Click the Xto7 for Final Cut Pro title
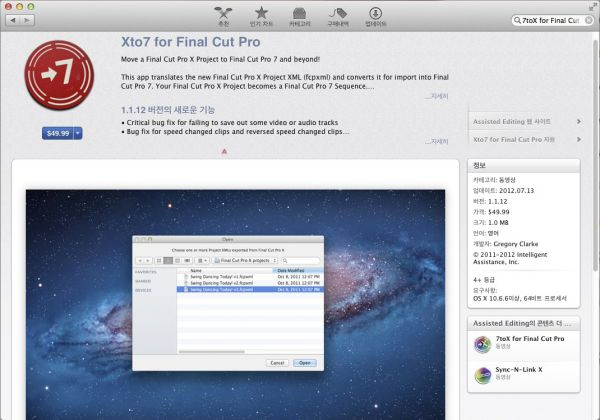The image size is (600, 420). [191, 42]
